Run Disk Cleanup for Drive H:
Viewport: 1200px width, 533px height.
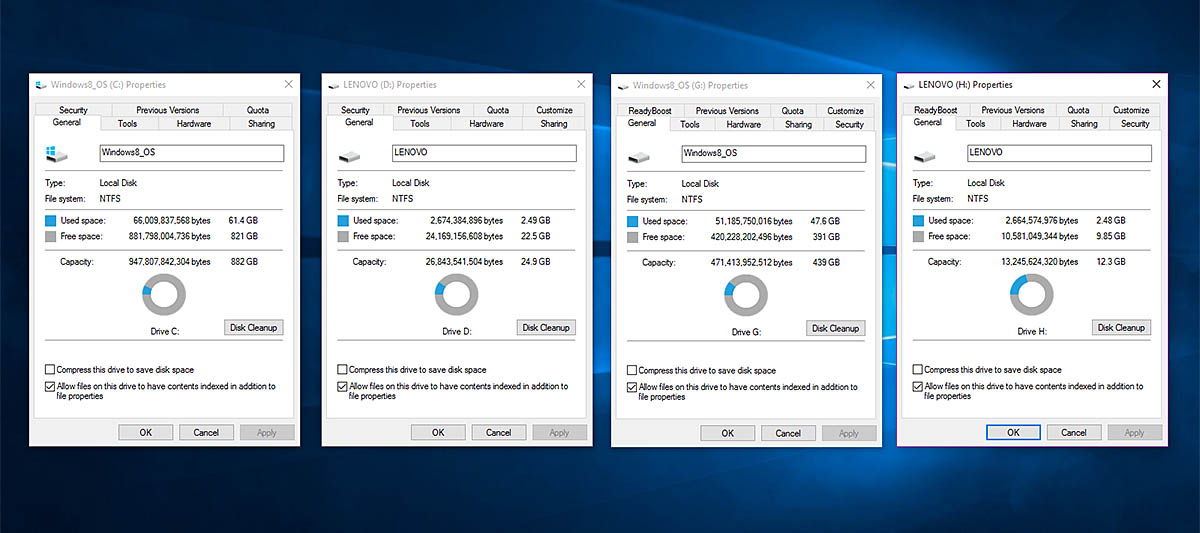(x=1121, y=327)
